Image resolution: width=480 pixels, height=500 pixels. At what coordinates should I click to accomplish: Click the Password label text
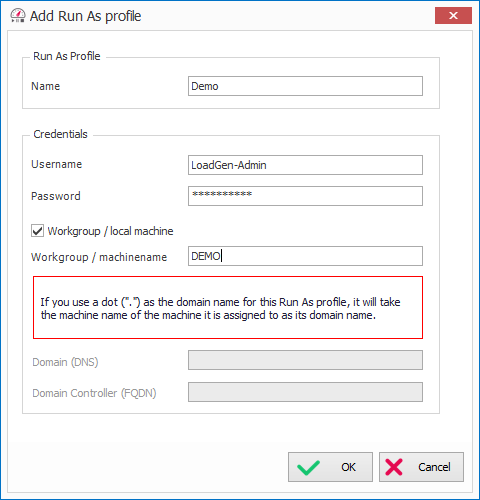[56, 196]
